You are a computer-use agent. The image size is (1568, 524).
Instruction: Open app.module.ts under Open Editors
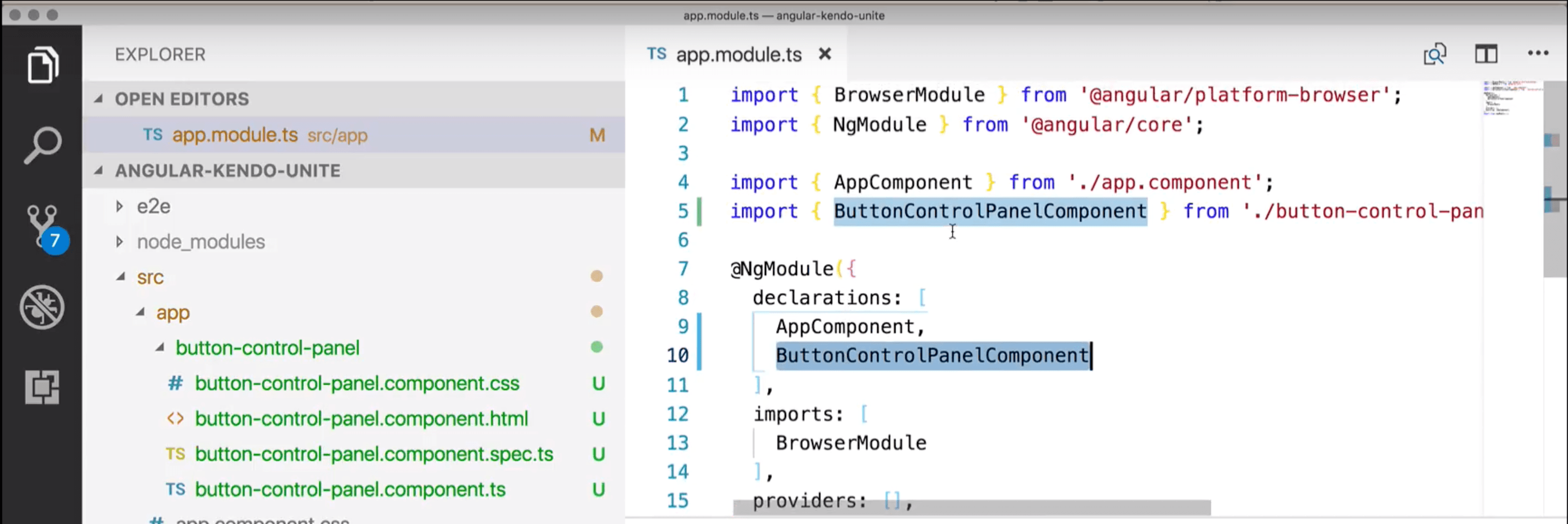click(x=353, y=135)
